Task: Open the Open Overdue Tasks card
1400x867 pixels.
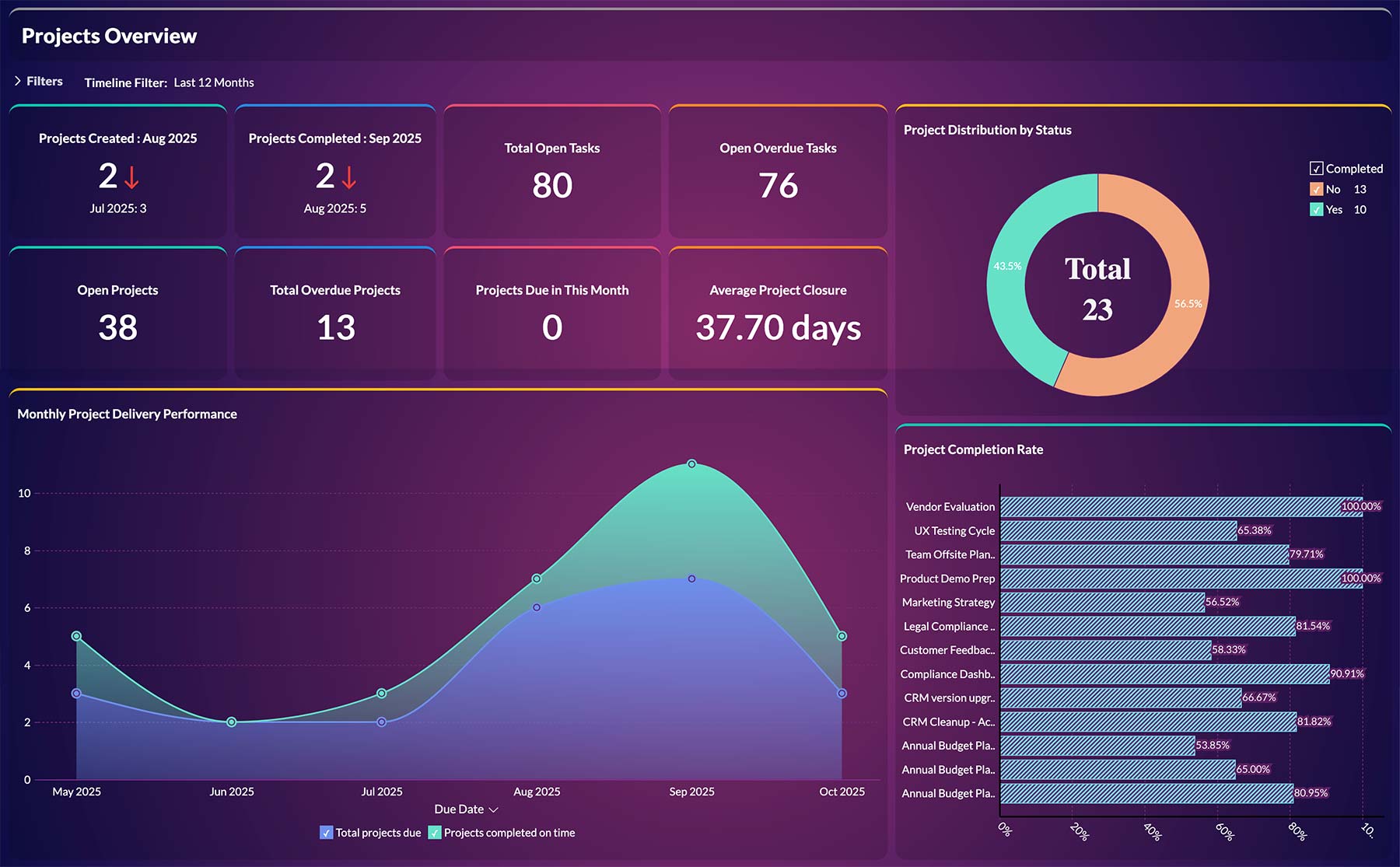Action: (x=778, y=173)
